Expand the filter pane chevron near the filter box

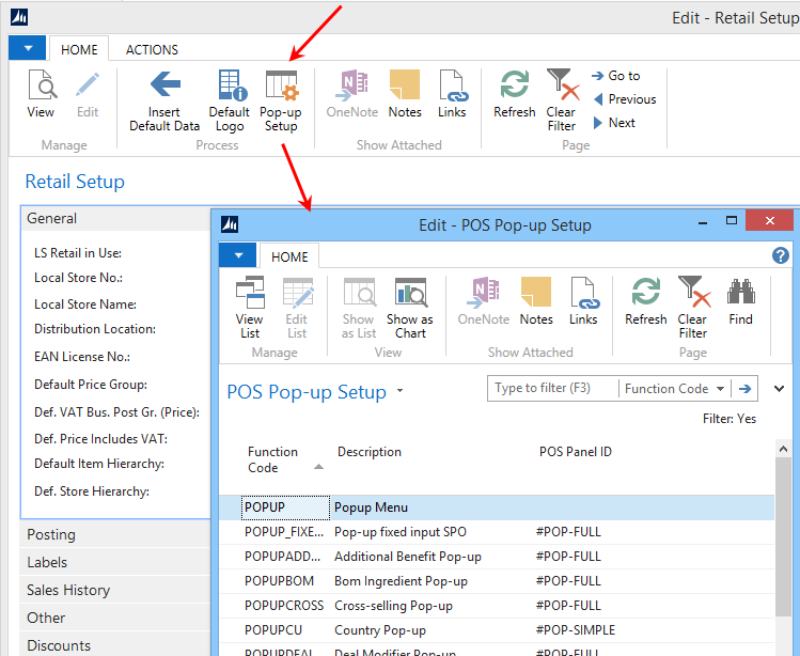[778, 388]
